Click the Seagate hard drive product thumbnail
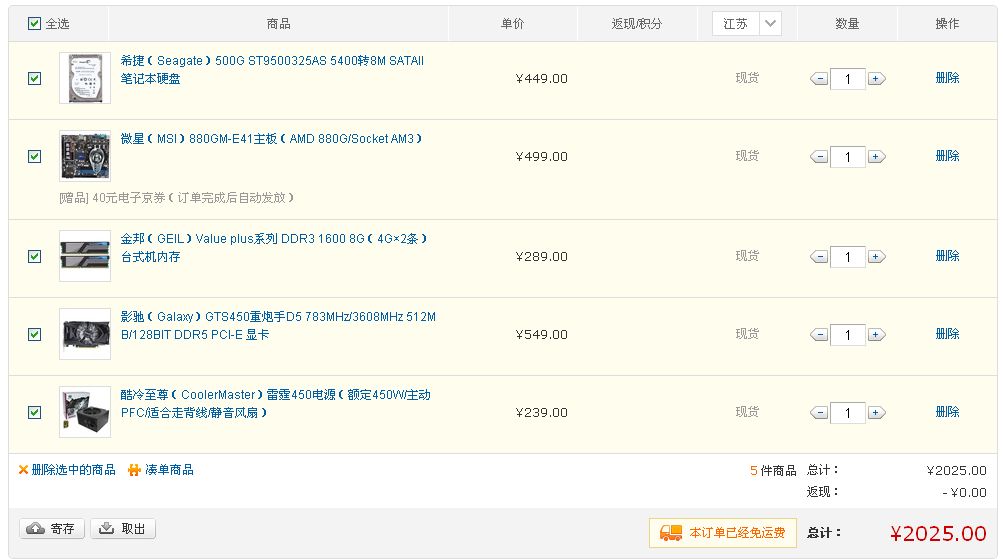The width and height of the screenshot is (1003, 559). pyautogui.click(x=85, y=78)
